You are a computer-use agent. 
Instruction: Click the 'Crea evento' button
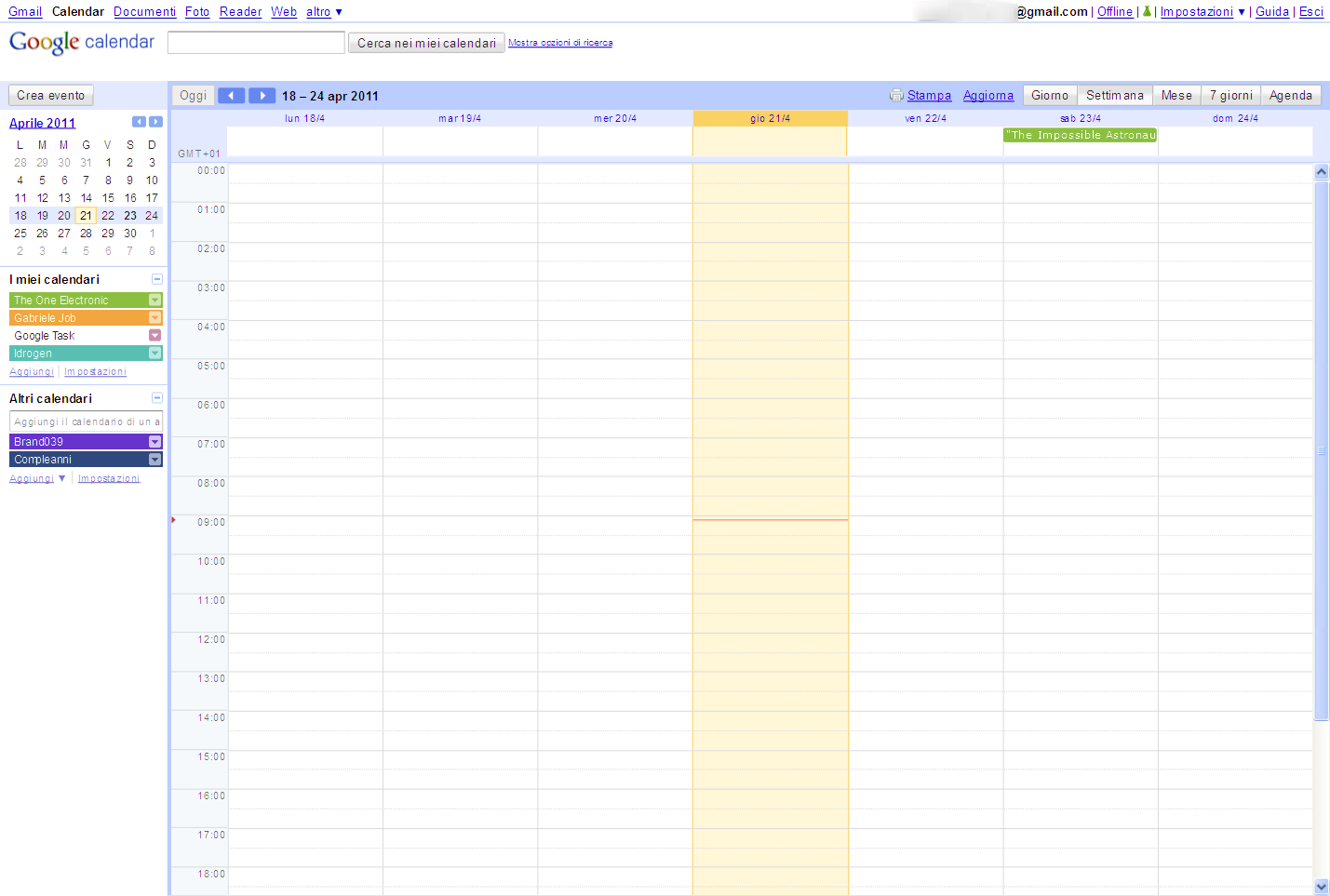point(50,94)
